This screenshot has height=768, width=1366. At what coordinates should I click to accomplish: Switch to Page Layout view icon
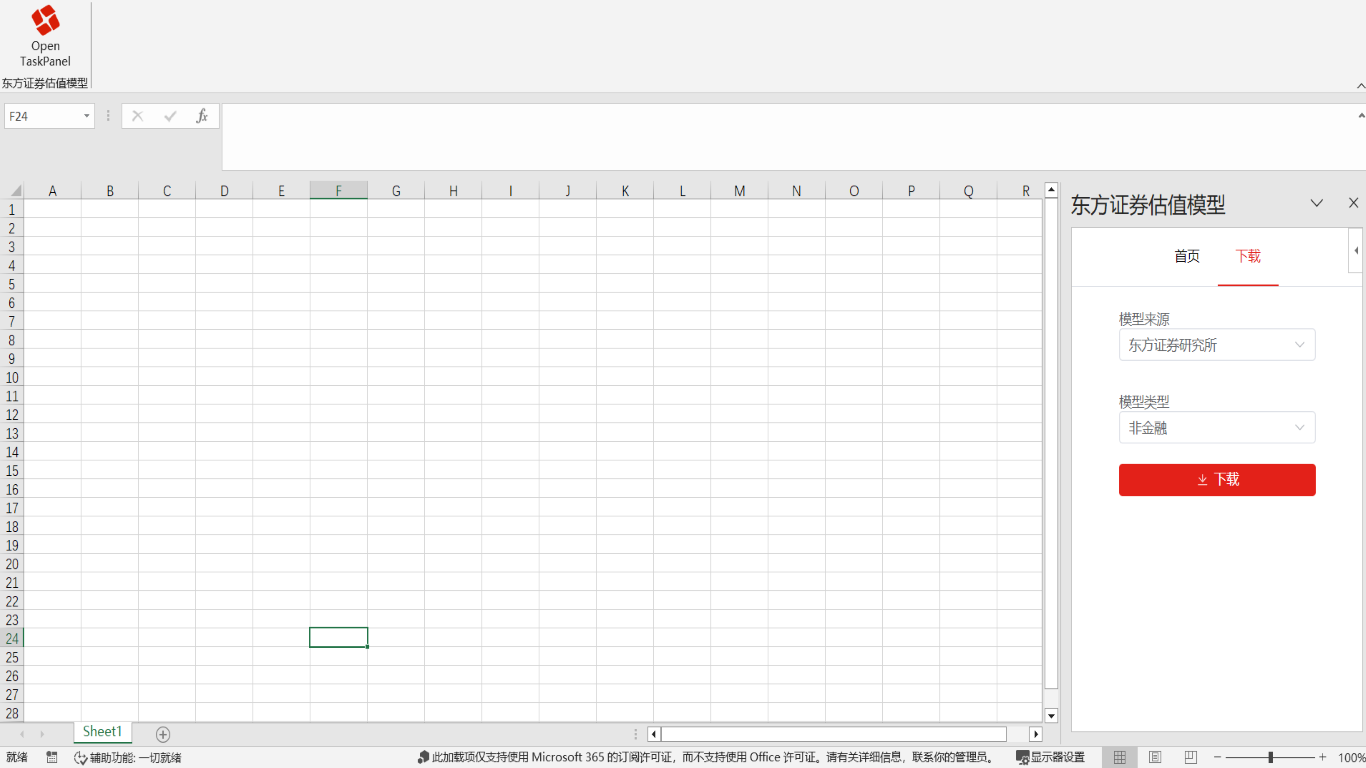pos(1155,758)
